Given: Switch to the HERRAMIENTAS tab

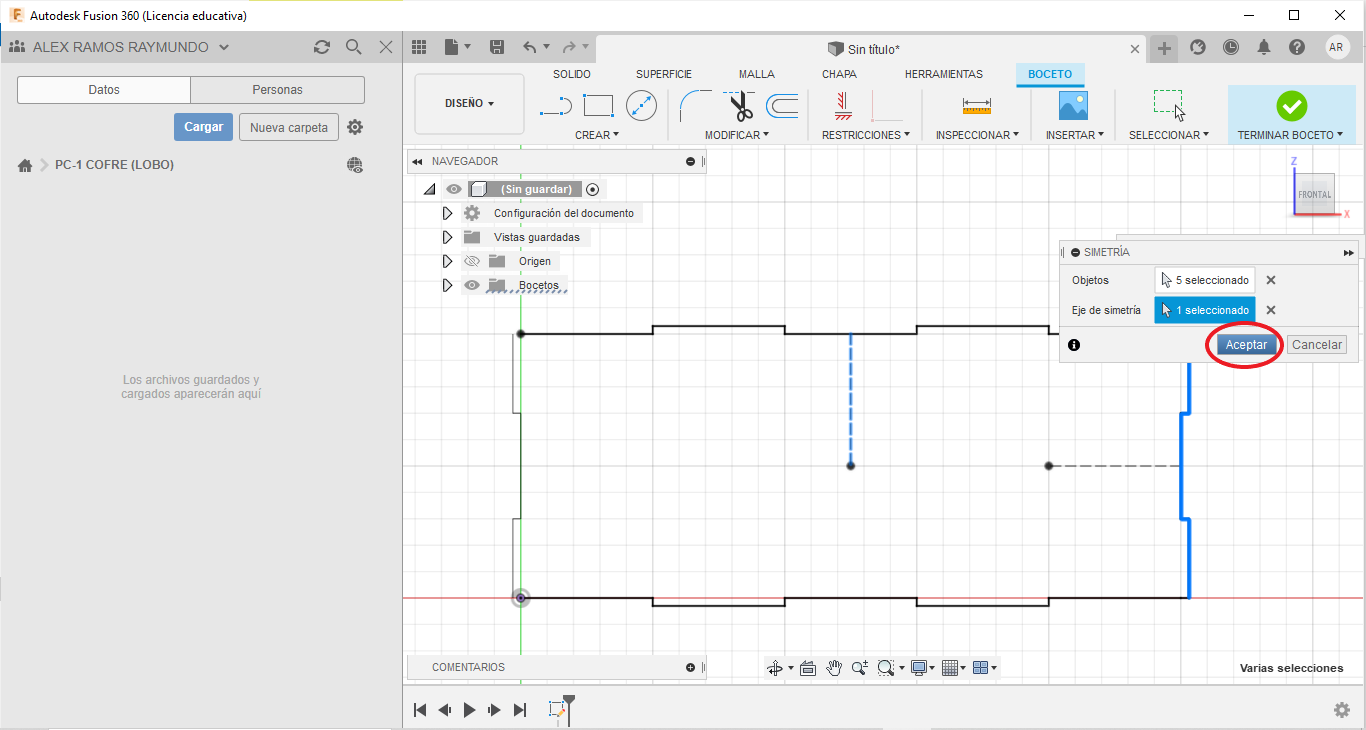Looking at the screenshot, I should tap(944, 74).
